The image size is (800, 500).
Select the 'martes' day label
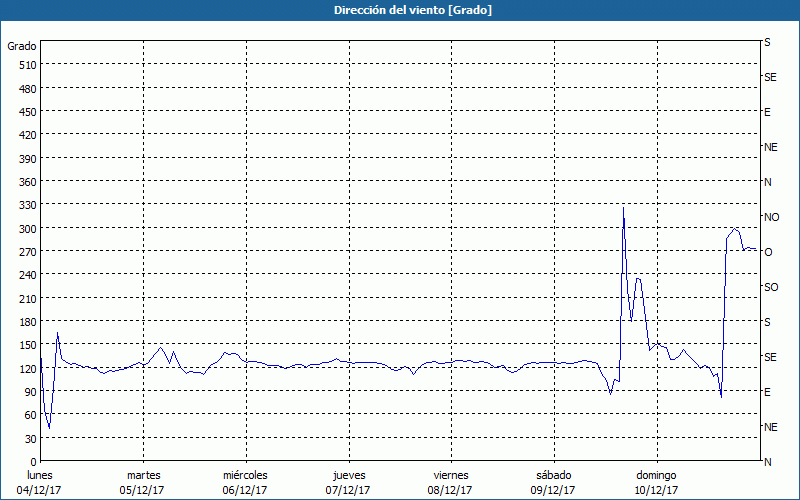pyautogui.click(x=143, y=475)
